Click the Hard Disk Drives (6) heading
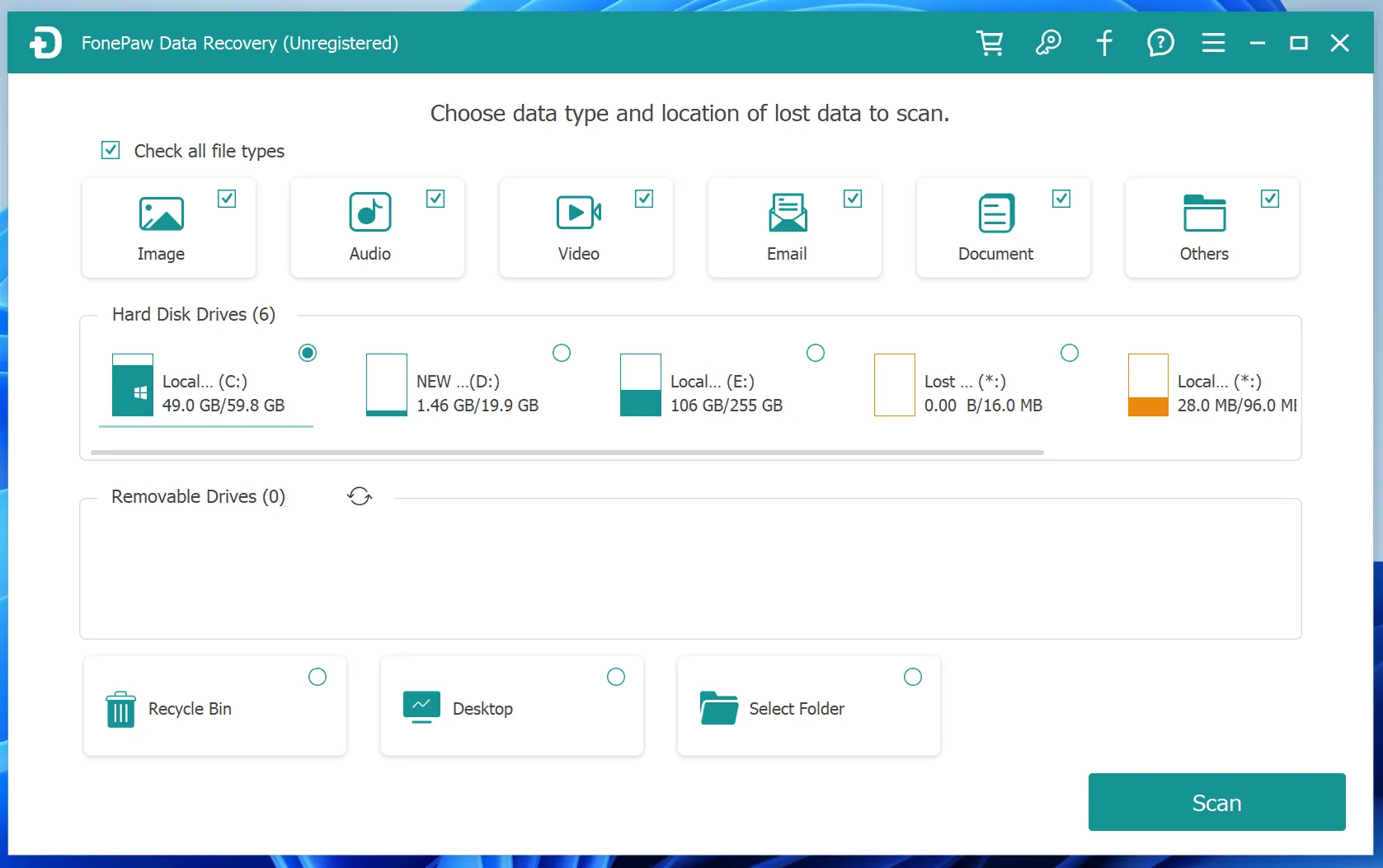The width and height of the screenshot is (1383, 868). coord(194,314)
